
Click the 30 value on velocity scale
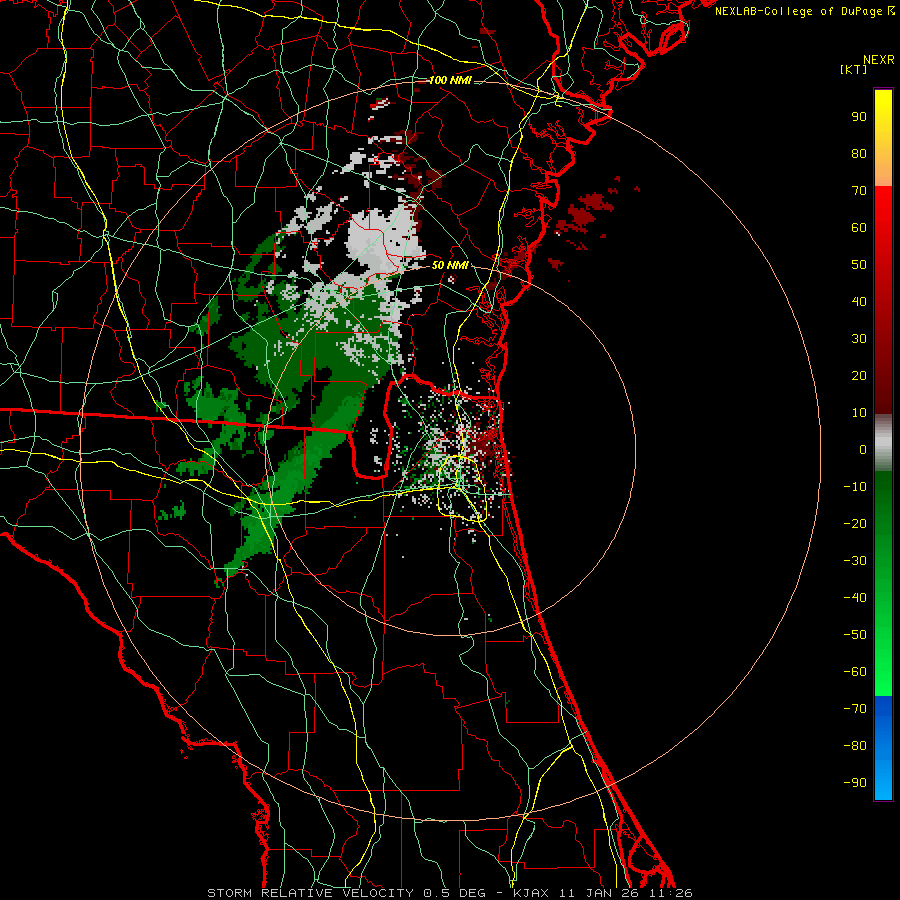coord(859,339)
